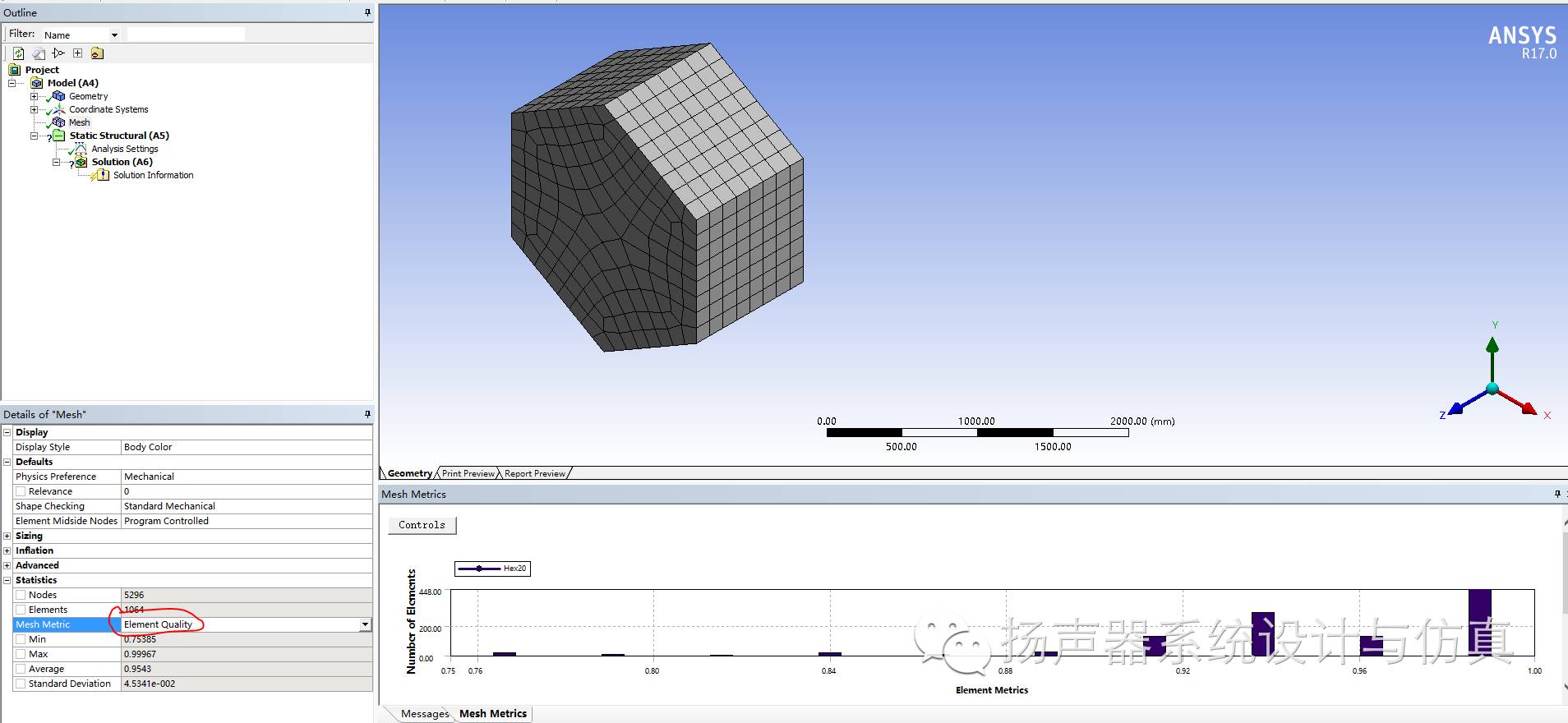
Task: Click the Hex20 legend entry
Action: pyautogui.click(x=492, y=569)
